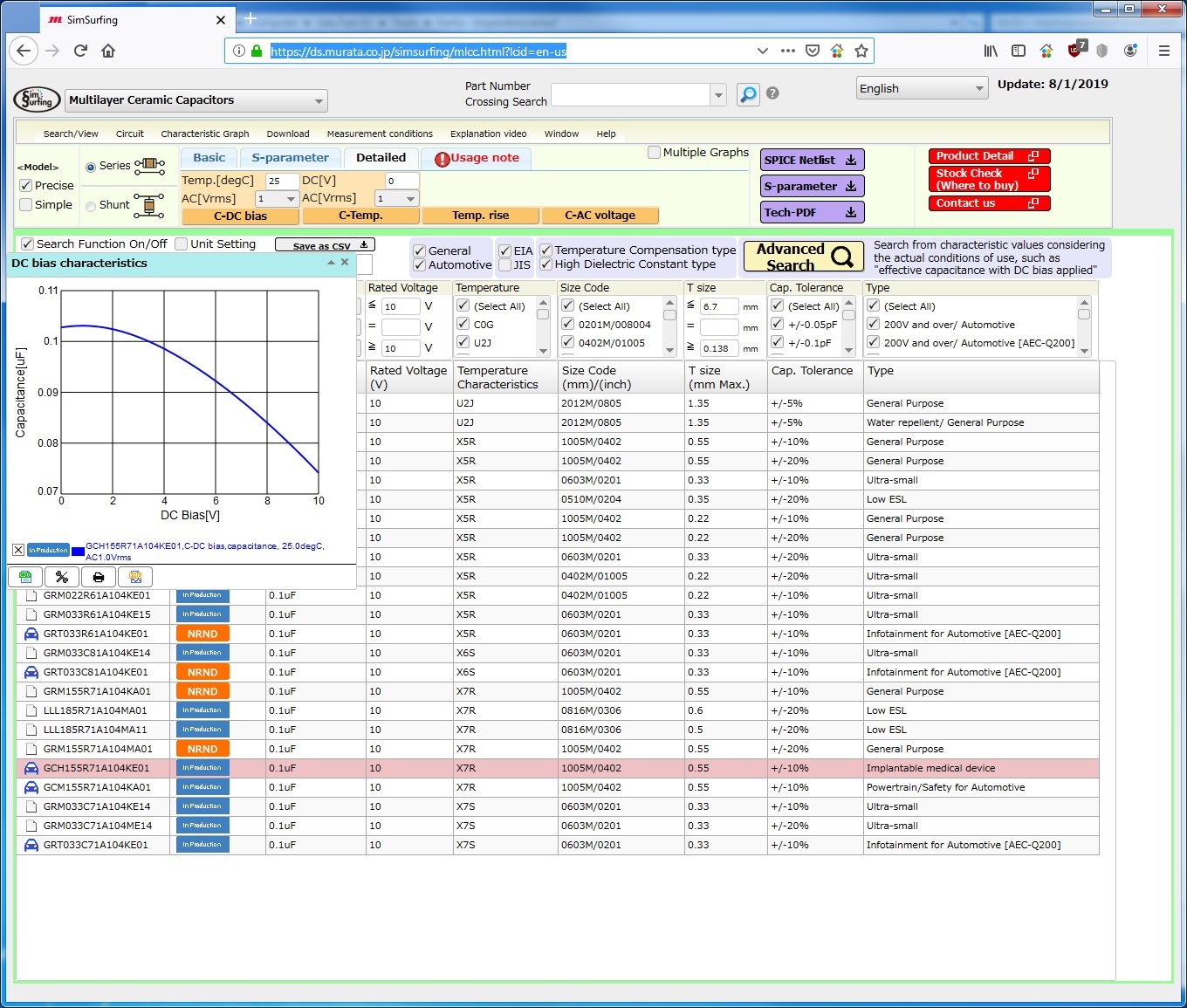Bookmark this page with star icon
The height and width of the screenshot is (1008, 1187).
tap(861, 51)
